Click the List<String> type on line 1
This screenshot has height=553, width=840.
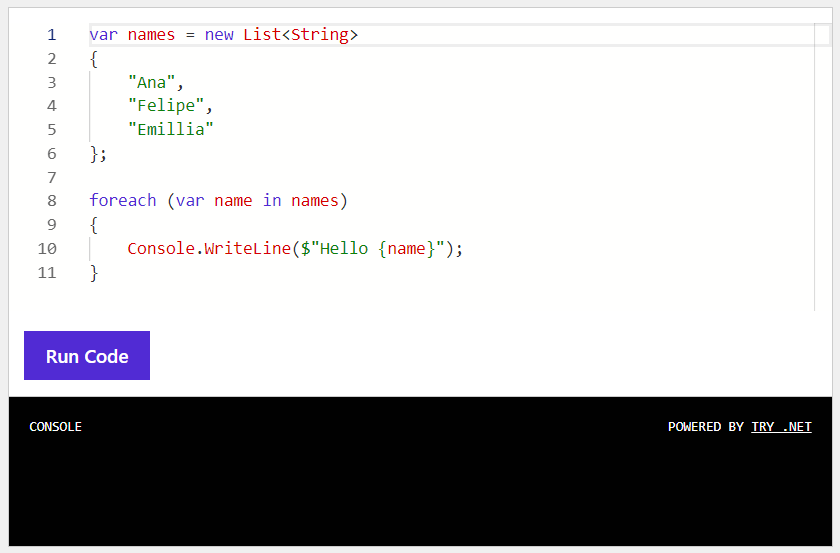(x=301, y=35)
